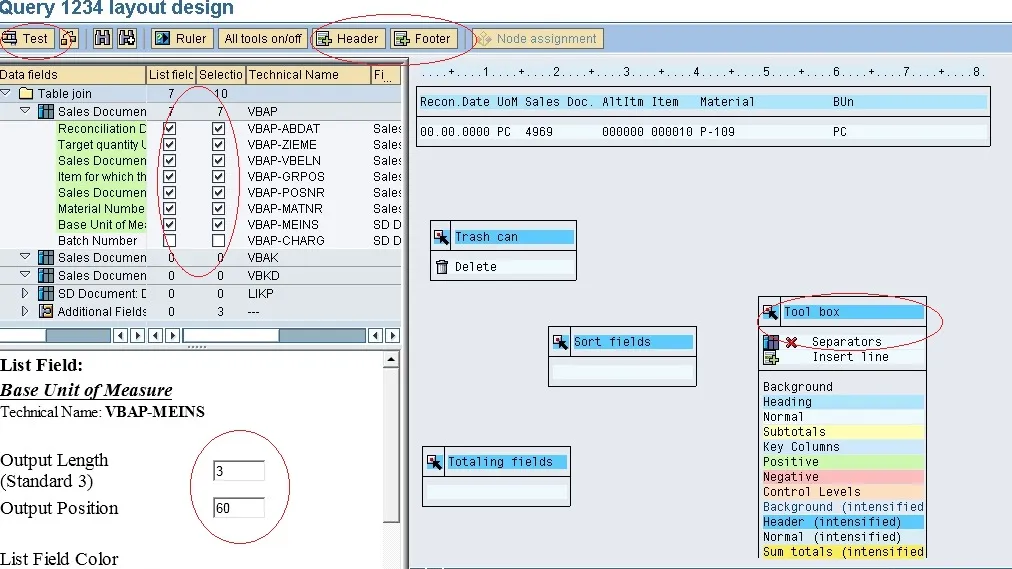This screenshot has height=569, width=1012.
Task: Click the Material heading in list preview
Action: tap(727, 102)
